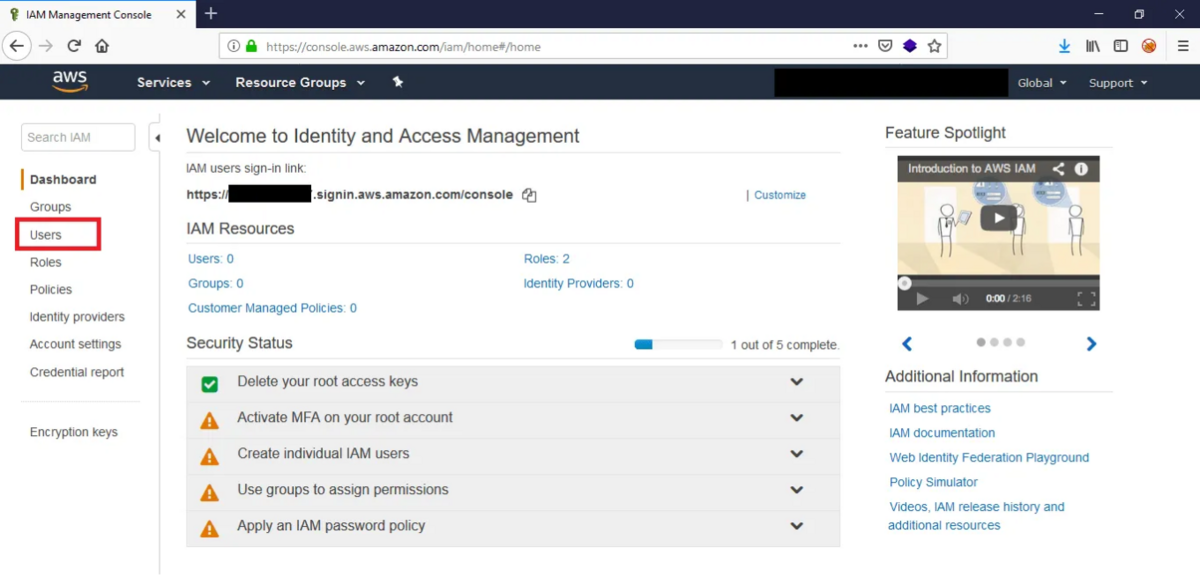The height and width of the screenshot is (585, 1200).
Task: Go to browser home page icon
Action: (x=102, y=46)
